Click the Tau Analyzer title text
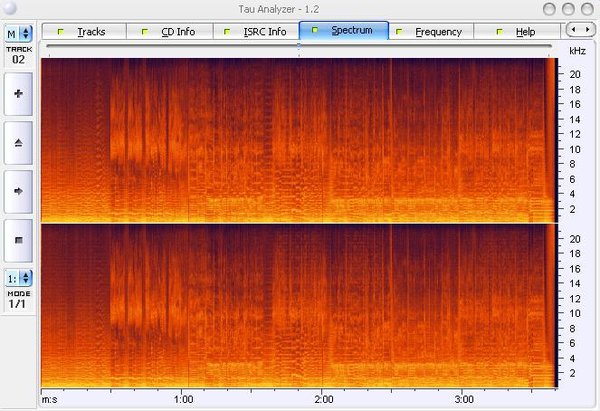Image resolution: width=600 pixels, height=411 pixels. click(x=279, y=9)
